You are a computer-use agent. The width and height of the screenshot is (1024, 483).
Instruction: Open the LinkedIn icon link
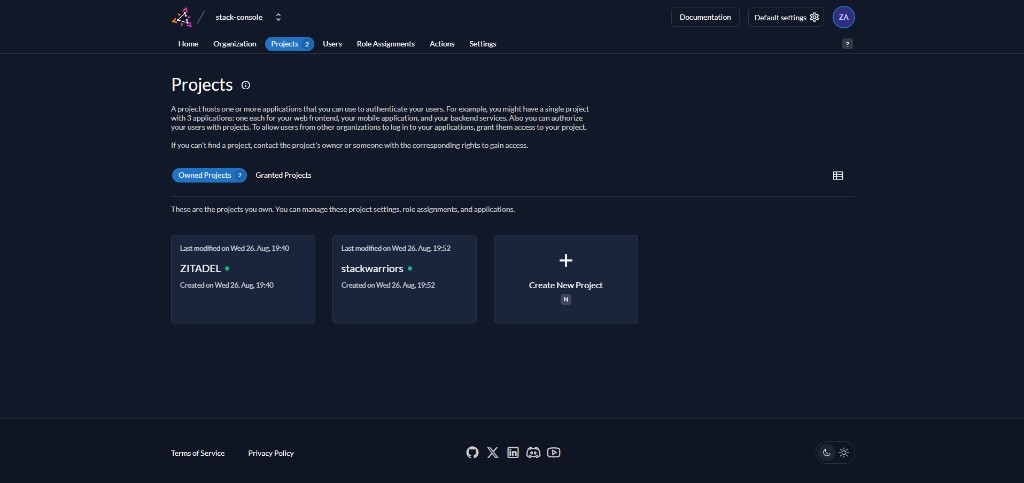pos(513,452)
